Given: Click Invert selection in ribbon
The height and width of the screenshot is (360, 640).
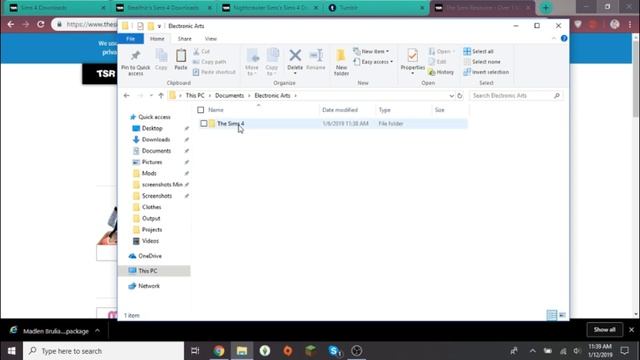Looking at the screenshot, I should (x=486, y=72).
